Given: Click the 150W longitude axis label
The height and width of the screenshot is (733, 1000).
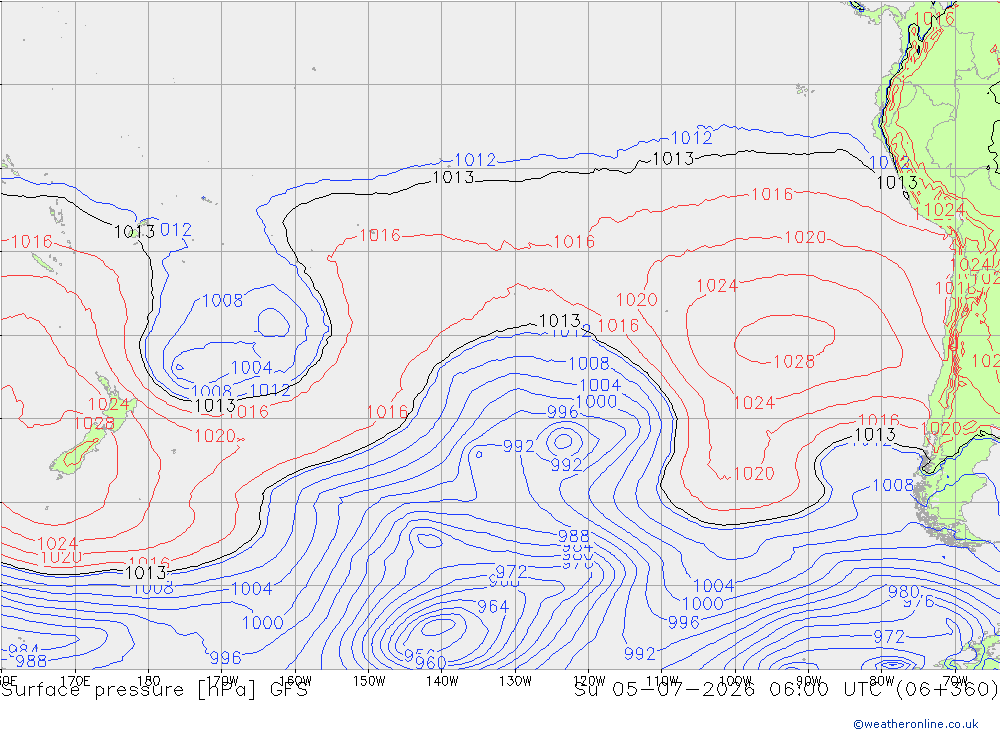Looking at the screenshot, I should 369,681.
